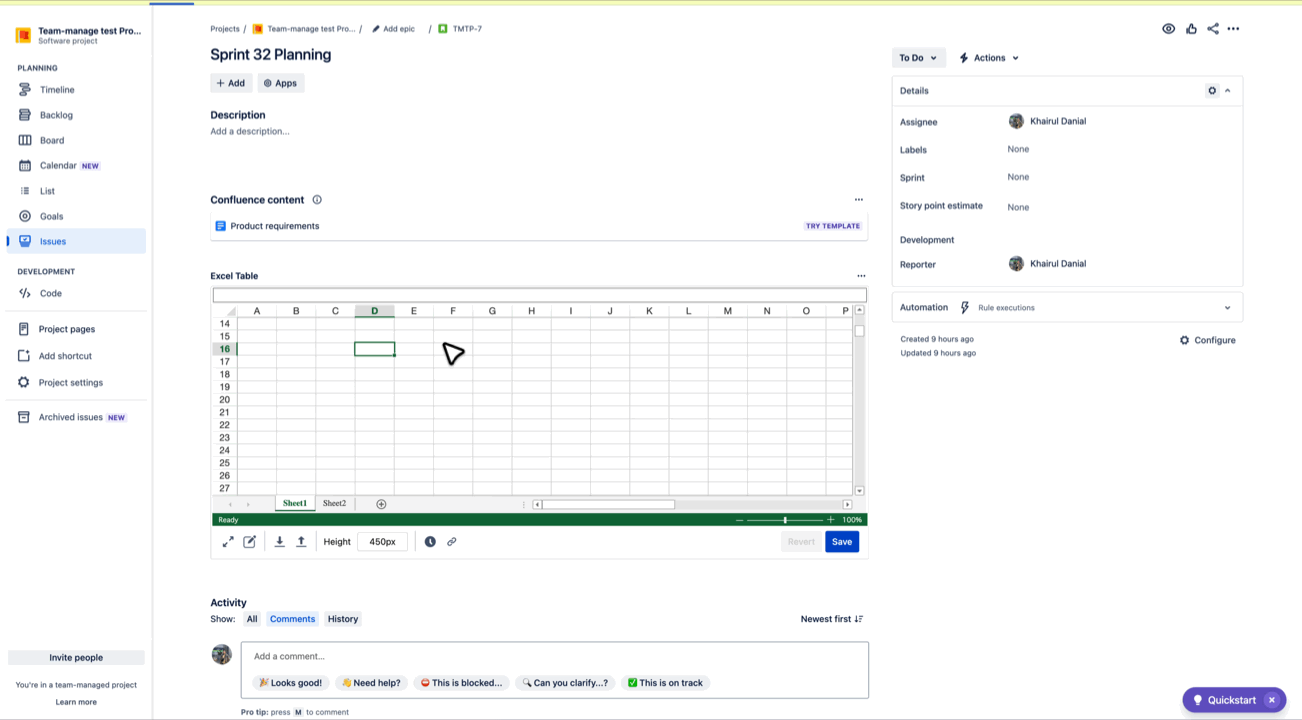
Task: Copy the Excel table link icon
Action: (x=452, y=541)
